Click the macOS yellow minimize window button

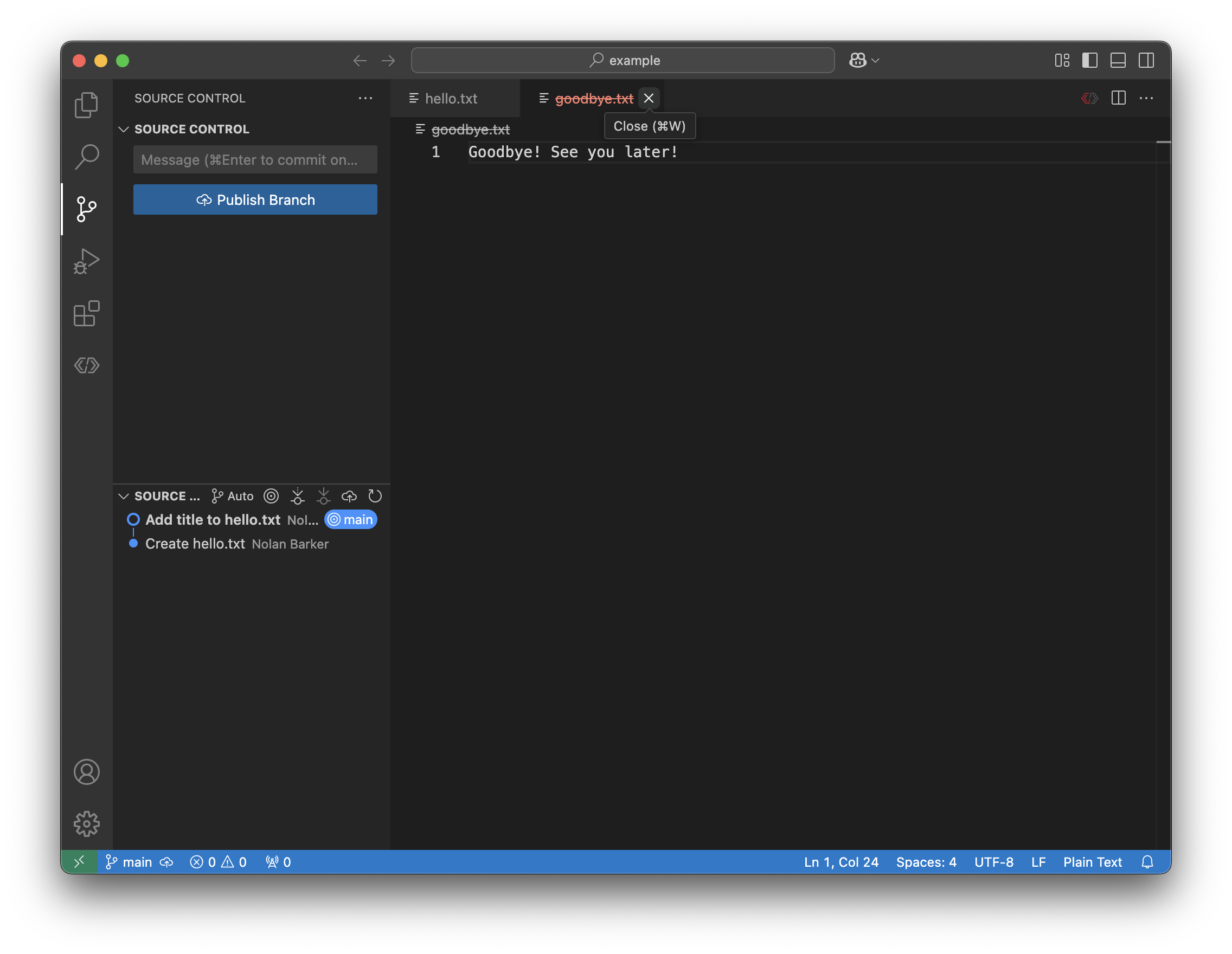[x=101, y=60]
